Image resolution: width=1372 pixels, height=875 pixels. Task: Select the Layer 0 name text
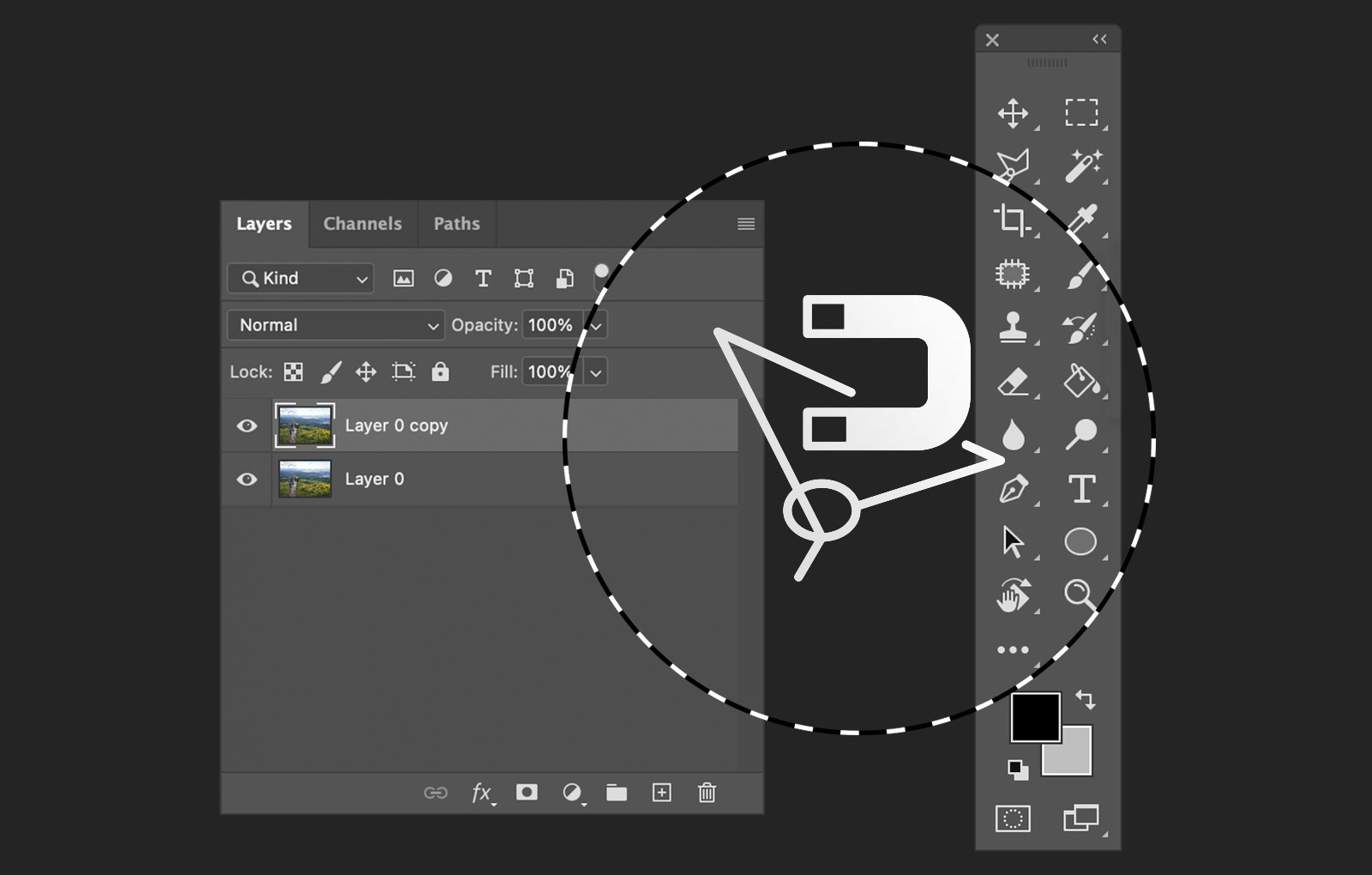(x=374, y=479)
